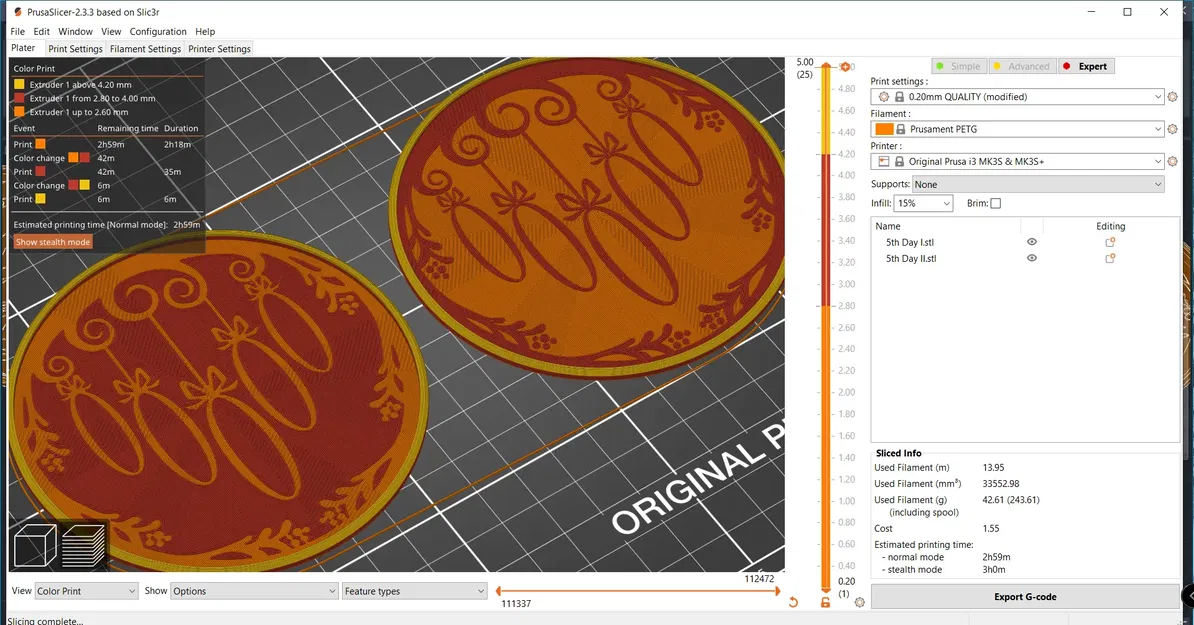Viewport: 1194px width, 625px height.
Task: Open the Printer preset dropdown
Action: [1018, 161]
